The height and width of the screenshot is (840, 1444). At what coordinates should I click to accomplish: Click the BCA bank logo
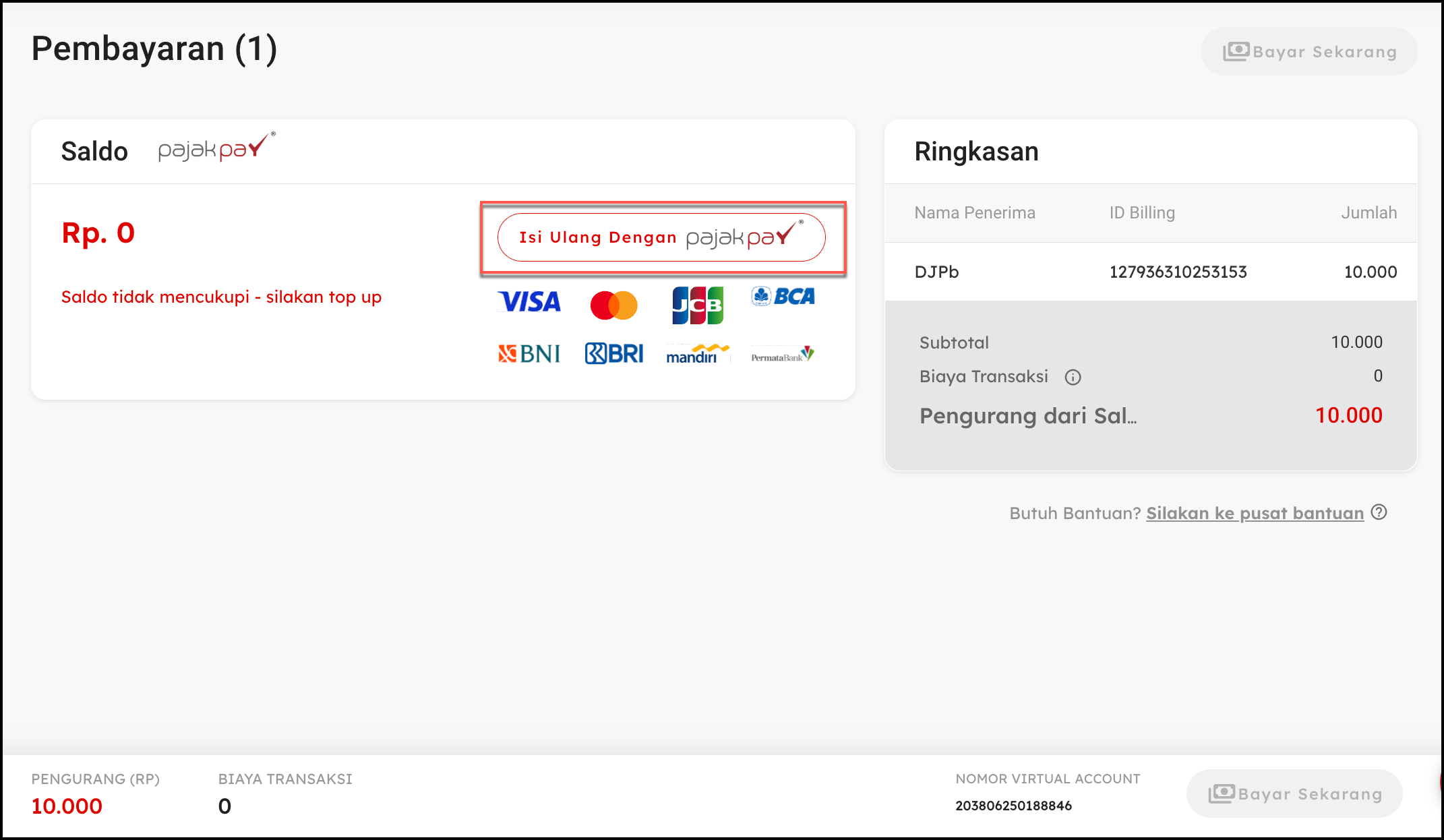tap(783, 296)
